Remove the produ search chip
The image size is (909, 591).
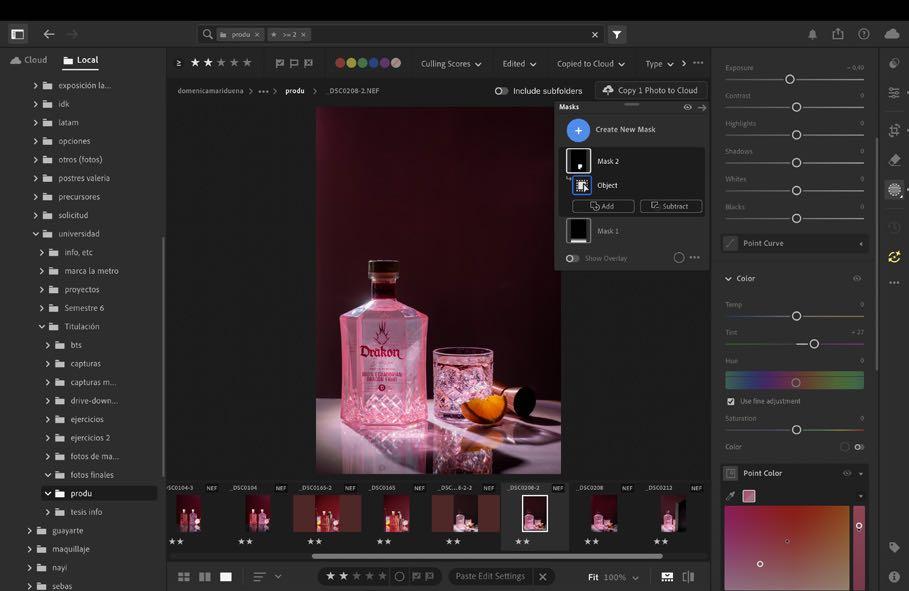tap(257, 35)
